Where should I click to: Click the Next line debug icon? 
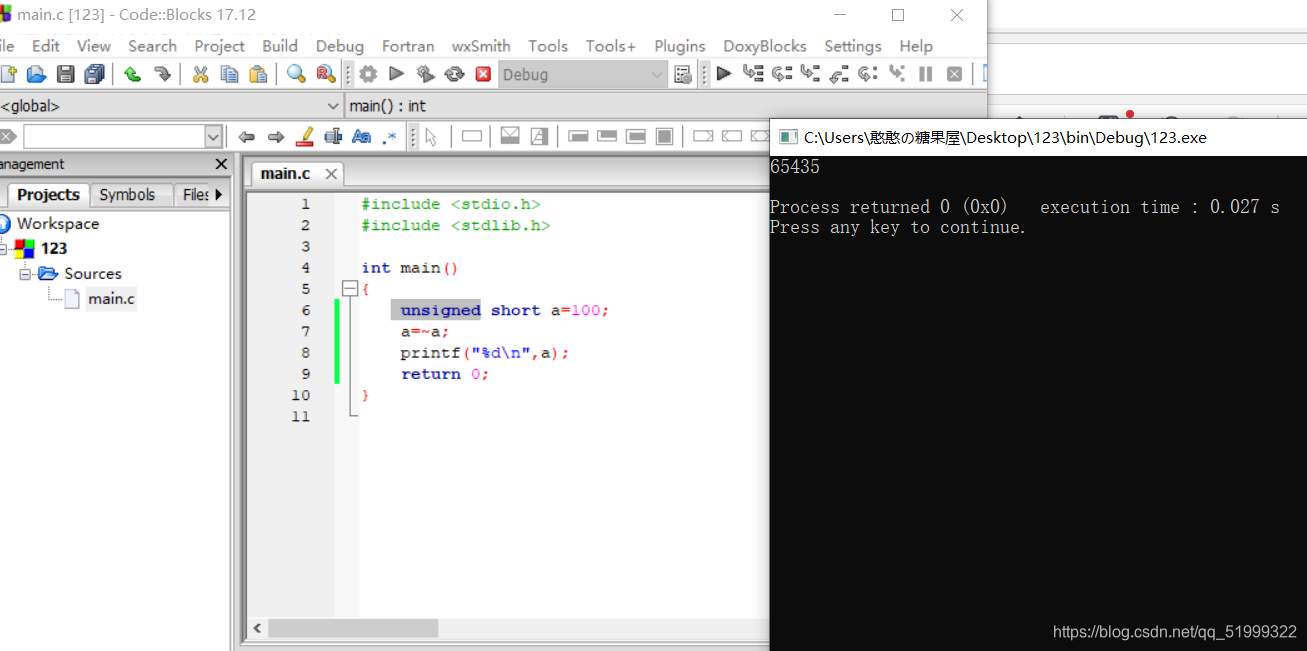coord(782,73)
